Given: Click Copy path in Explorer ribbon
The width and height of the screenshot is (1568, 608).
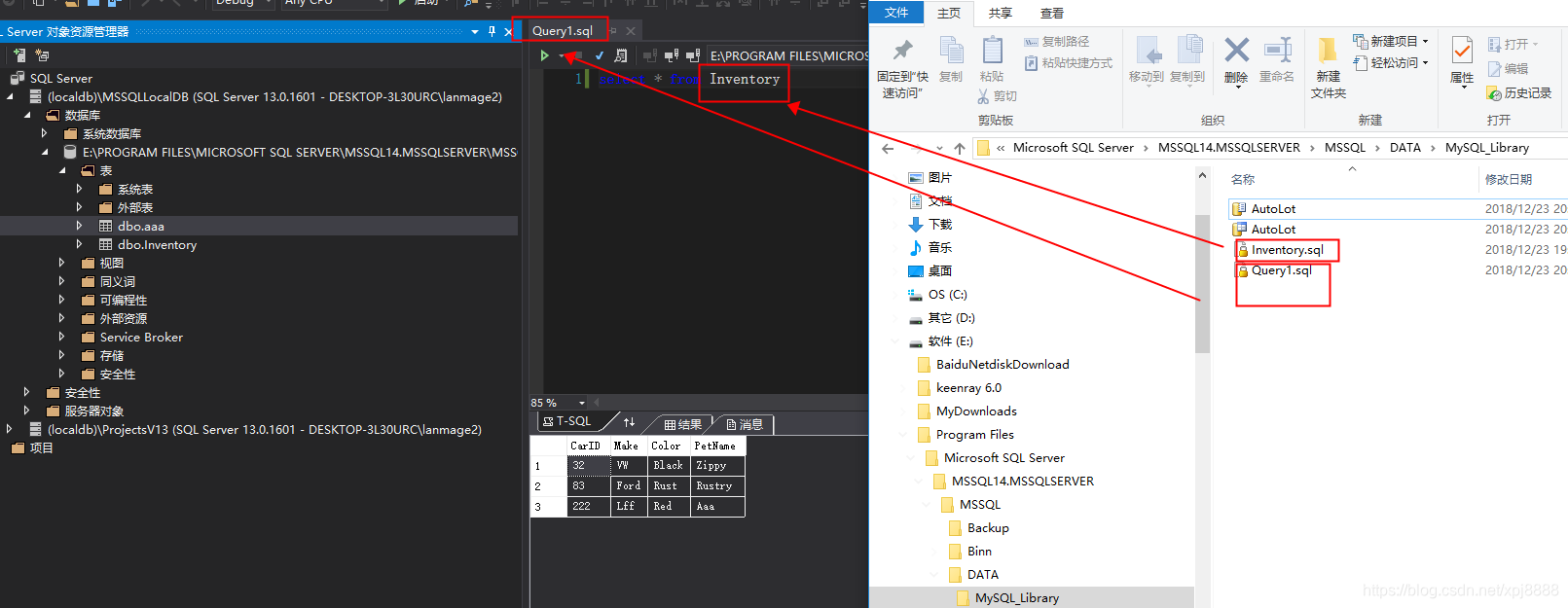Looking at the screenshot, I should click(x=1056, y=42).
